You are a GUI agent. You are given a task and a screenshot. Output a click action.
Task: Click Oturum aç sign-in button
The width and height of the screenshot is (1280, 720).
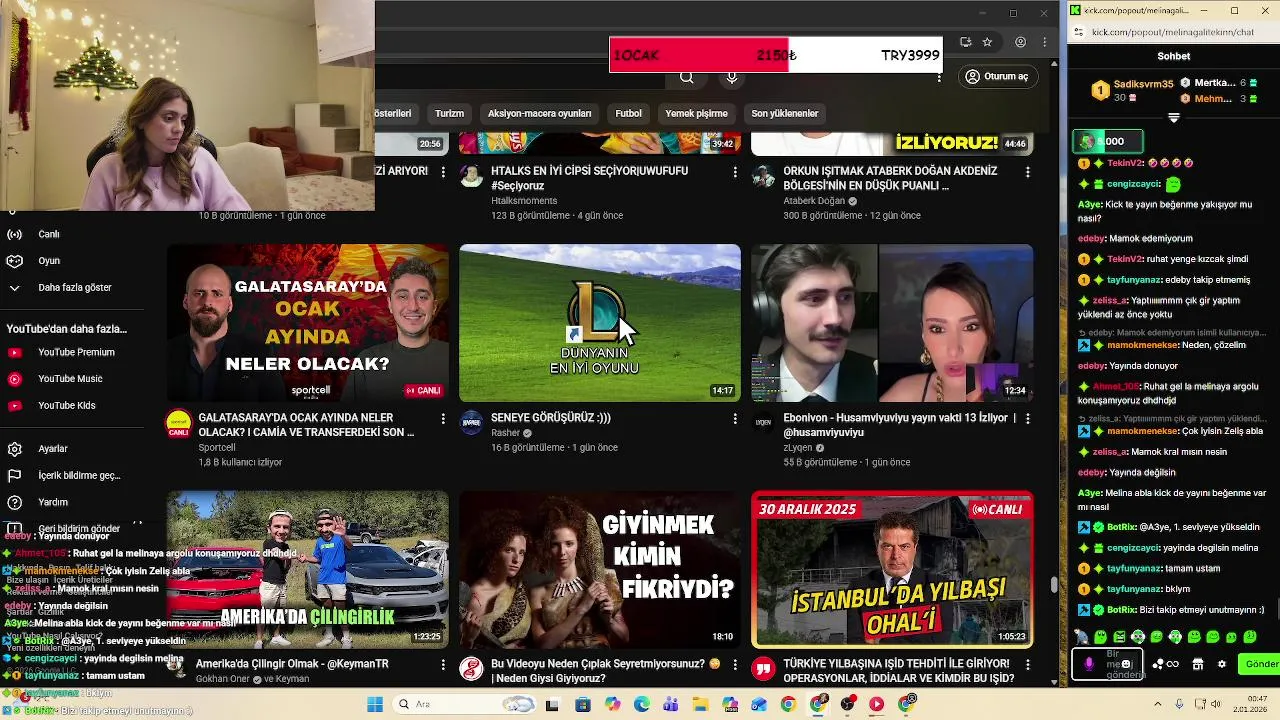point(997,77)
